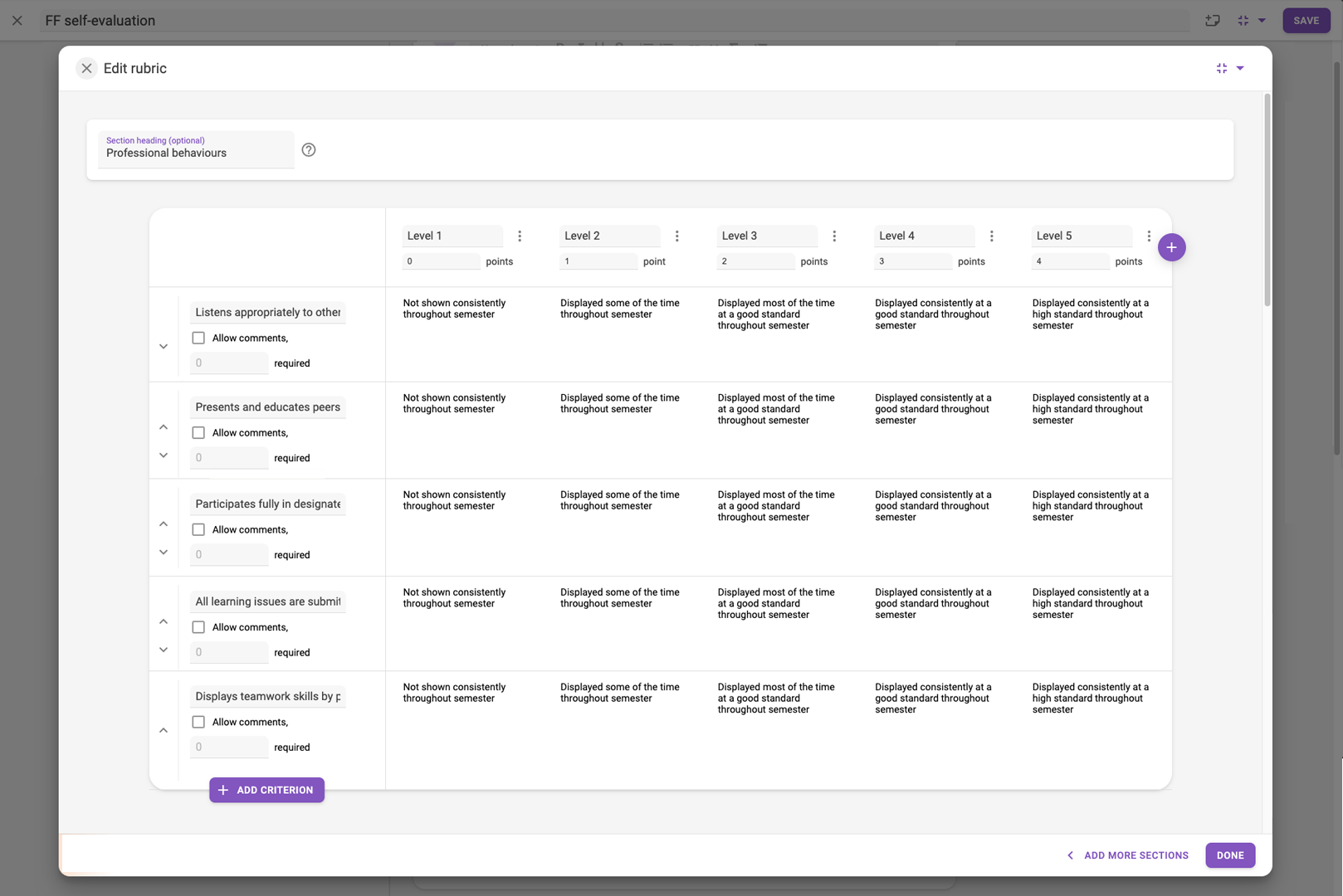Move 'Participates fully' criterion down
The width and height of the screenshot is (1343, 896).
[x=164, y=553]
